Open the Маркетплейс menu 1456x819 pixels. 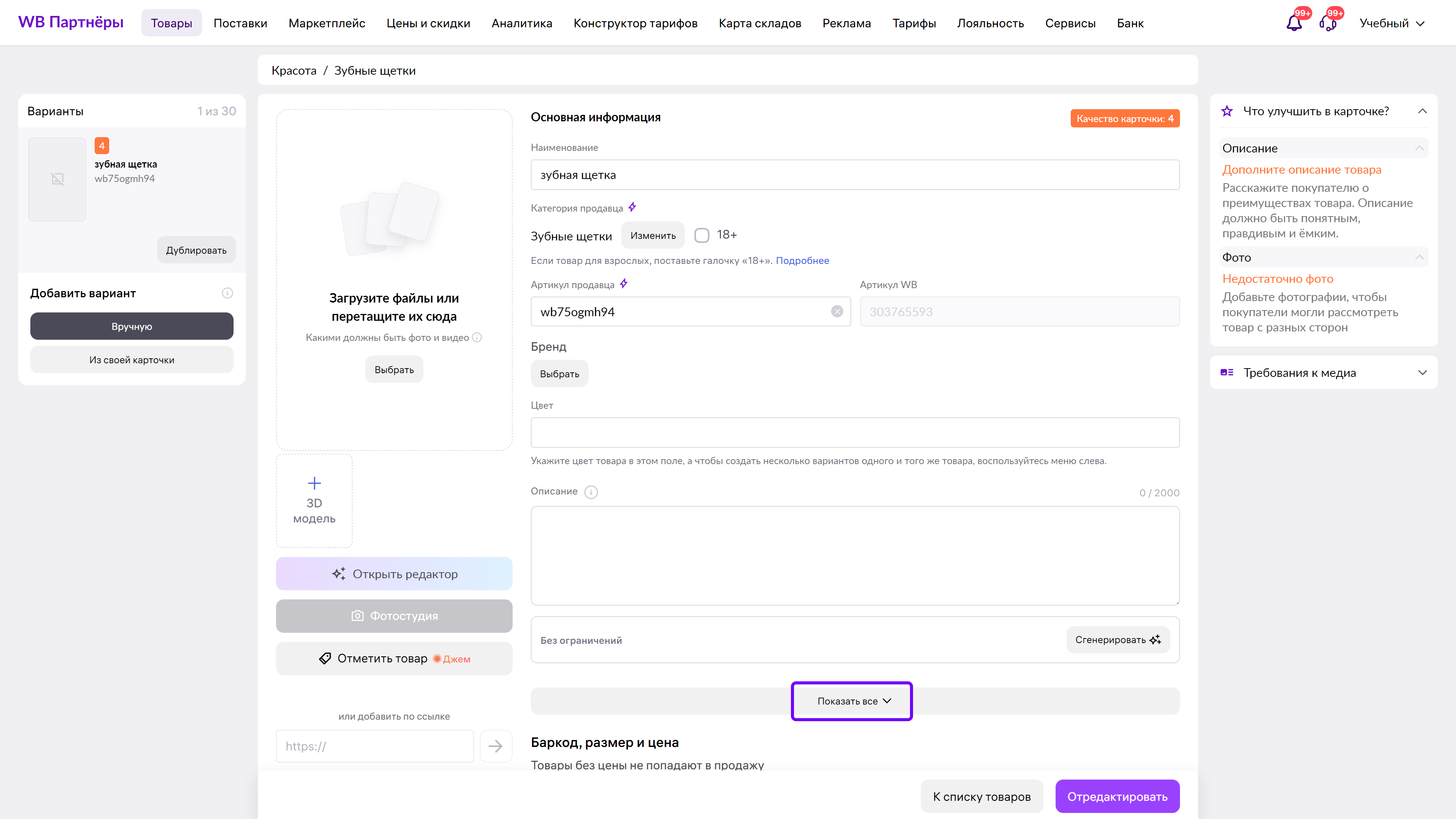tap(327, 23)
